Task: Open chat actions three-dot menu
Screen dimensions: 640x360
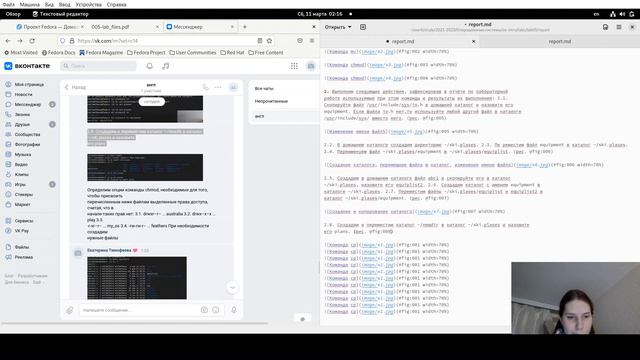Action: coord(218,87)
